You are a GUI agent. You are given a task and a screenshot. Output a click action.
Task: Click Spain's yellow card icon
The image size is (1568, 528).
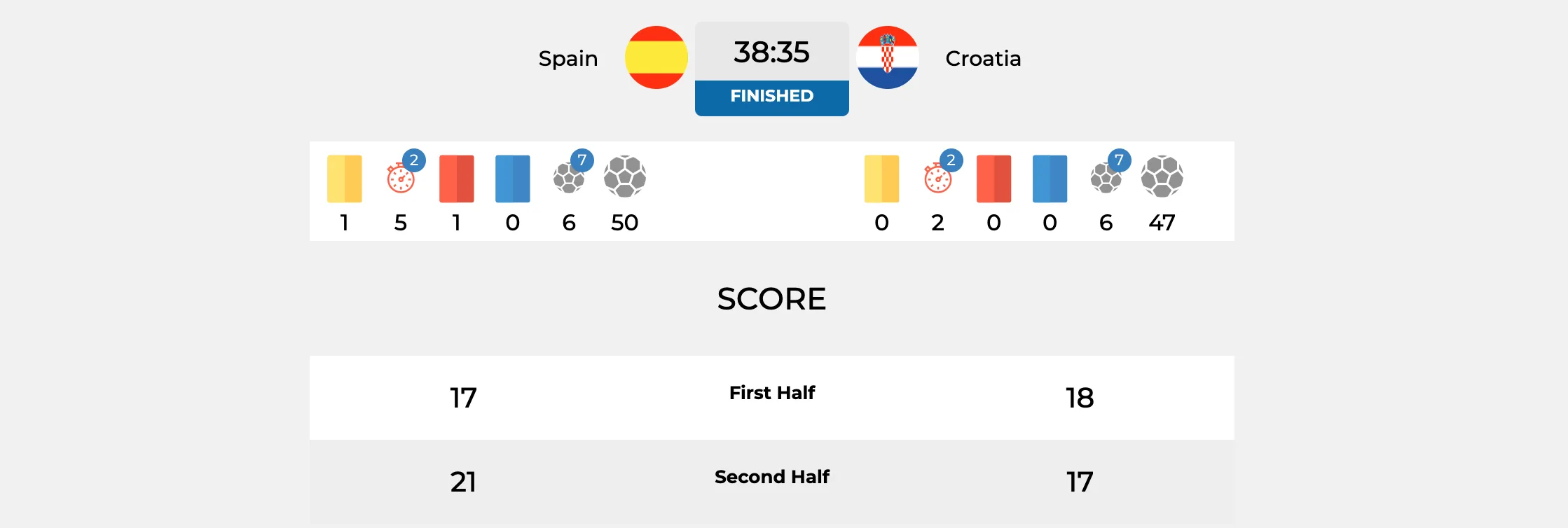344,179
